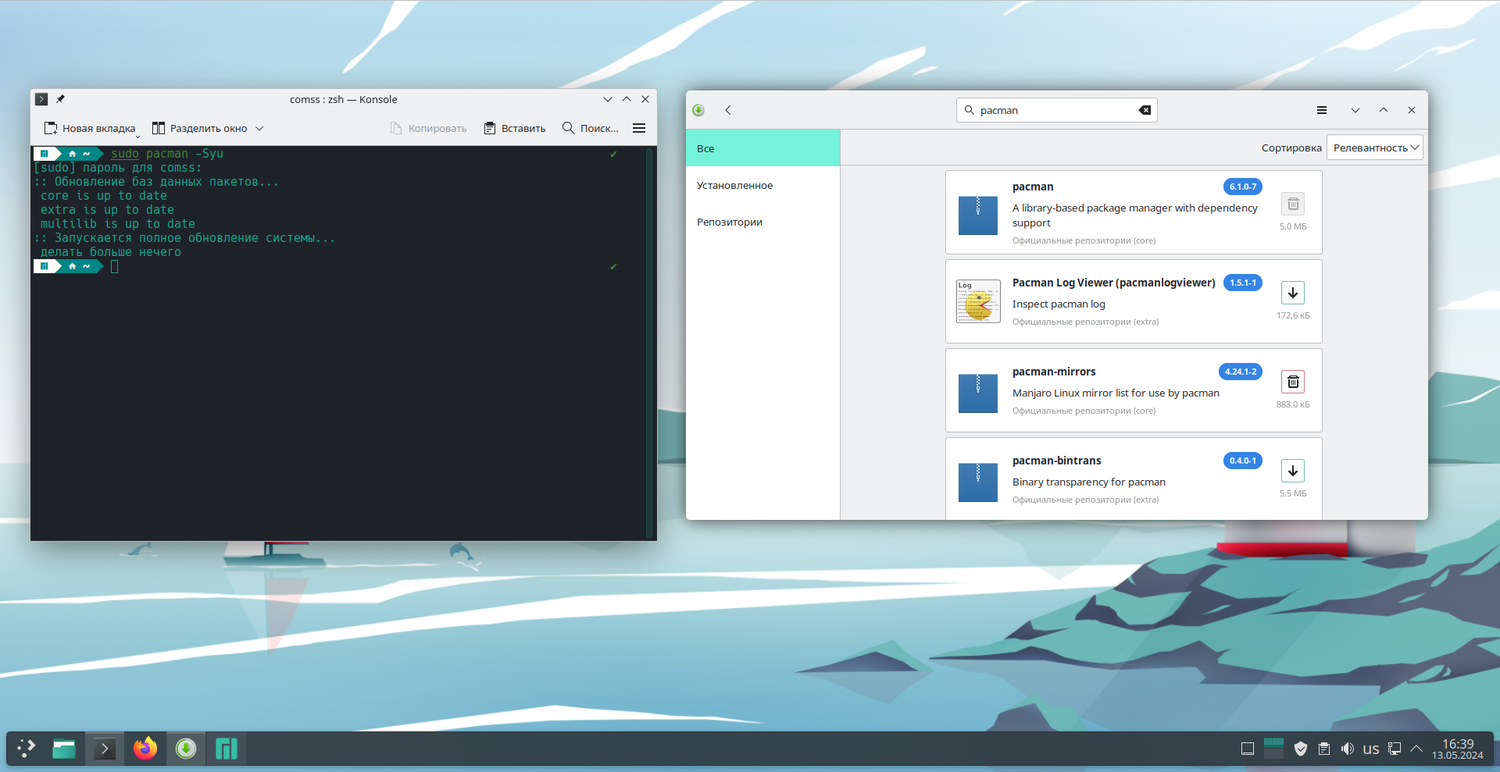Open the virtual desktop pager on the taskbar
Image resolution: width=1500 pixels, height=772 pixels.
tap(1273, 748)
